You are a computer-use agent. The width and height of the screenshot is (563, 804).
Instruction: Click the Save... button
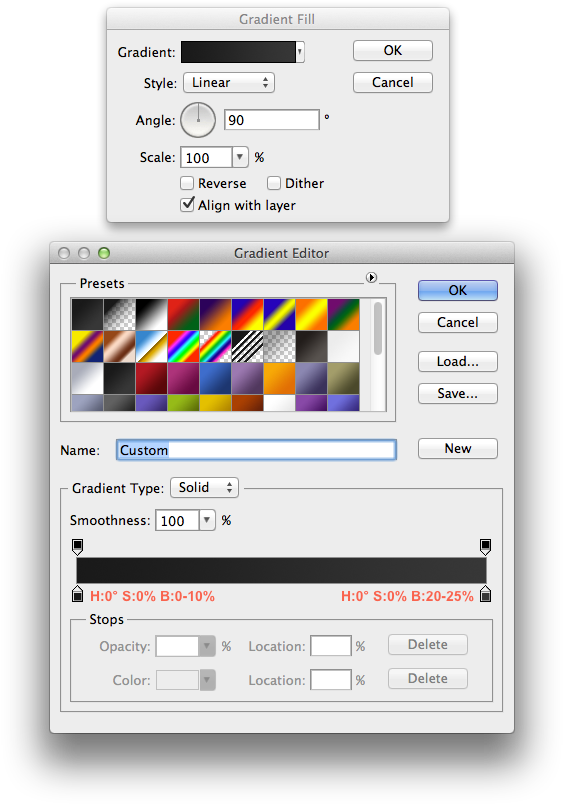pos(457,393)
